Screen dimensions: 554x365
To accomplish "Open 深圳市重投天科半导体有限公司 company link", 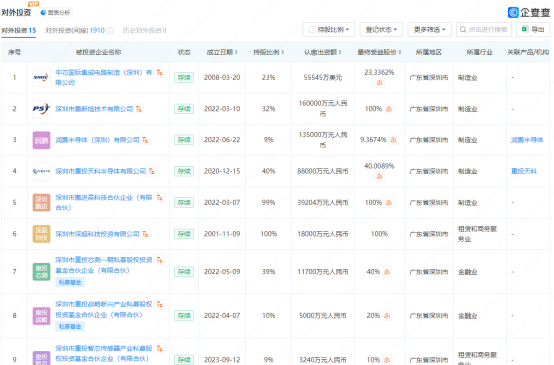I will click(100, 171).
